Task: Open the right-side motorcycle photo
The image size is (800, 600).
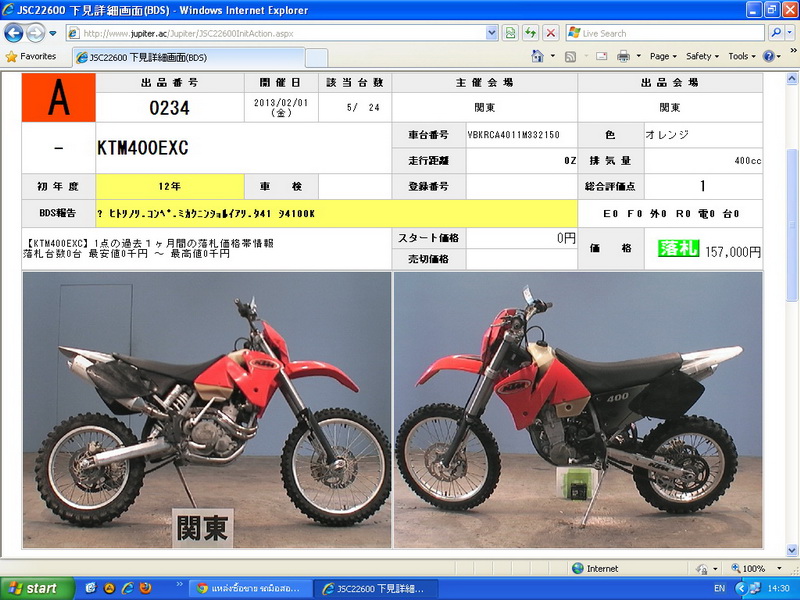Action: pos(579,410)
